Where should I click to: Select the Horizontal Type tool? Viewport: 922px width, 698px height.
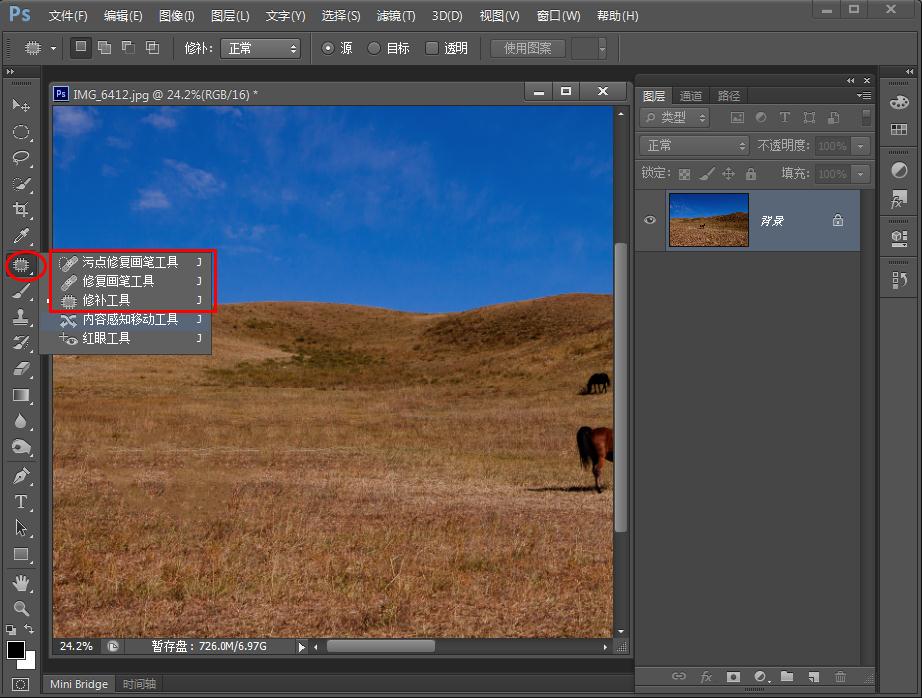pos(20,502)
